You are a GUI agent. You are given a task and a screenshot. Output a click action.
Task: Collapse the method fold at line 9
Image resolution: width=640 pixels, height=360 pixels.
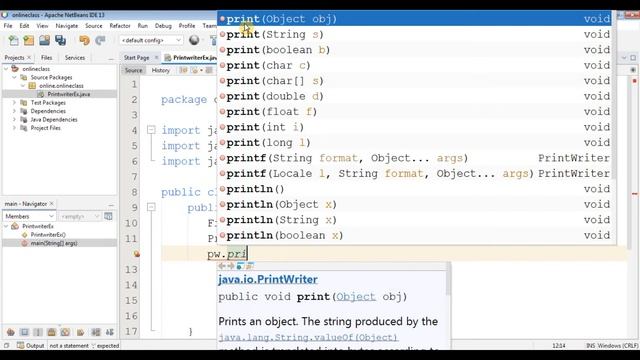pos(151,207)
